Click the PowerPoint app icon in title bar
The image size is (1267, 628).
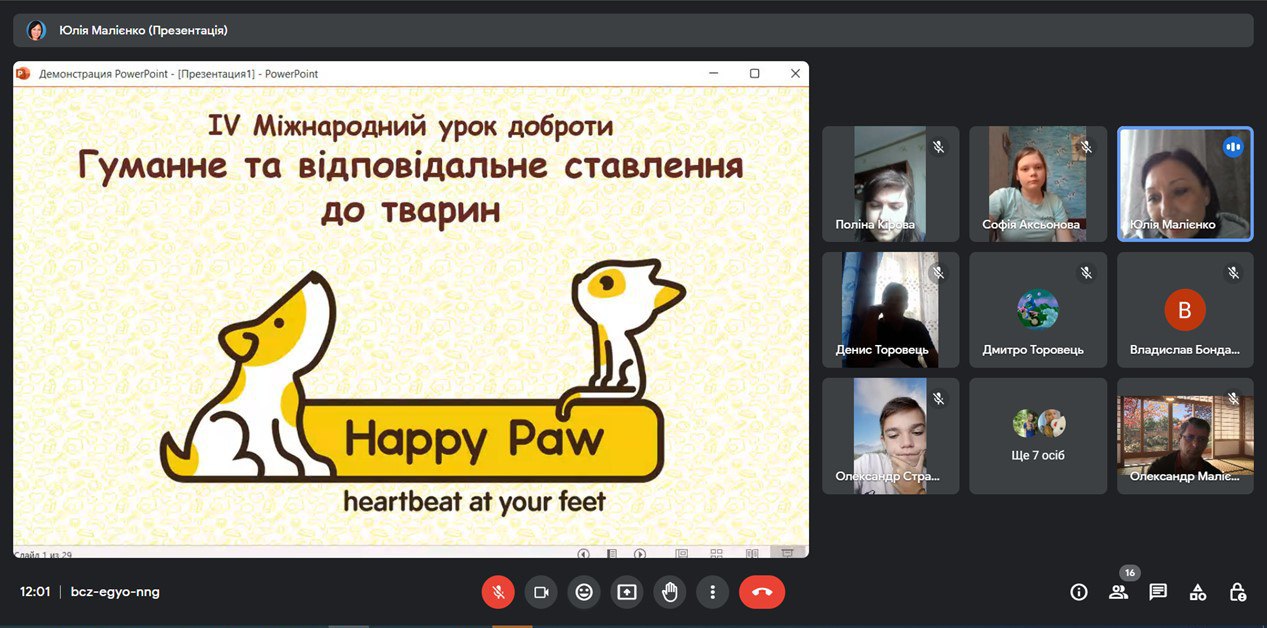(x=23, y=73)
